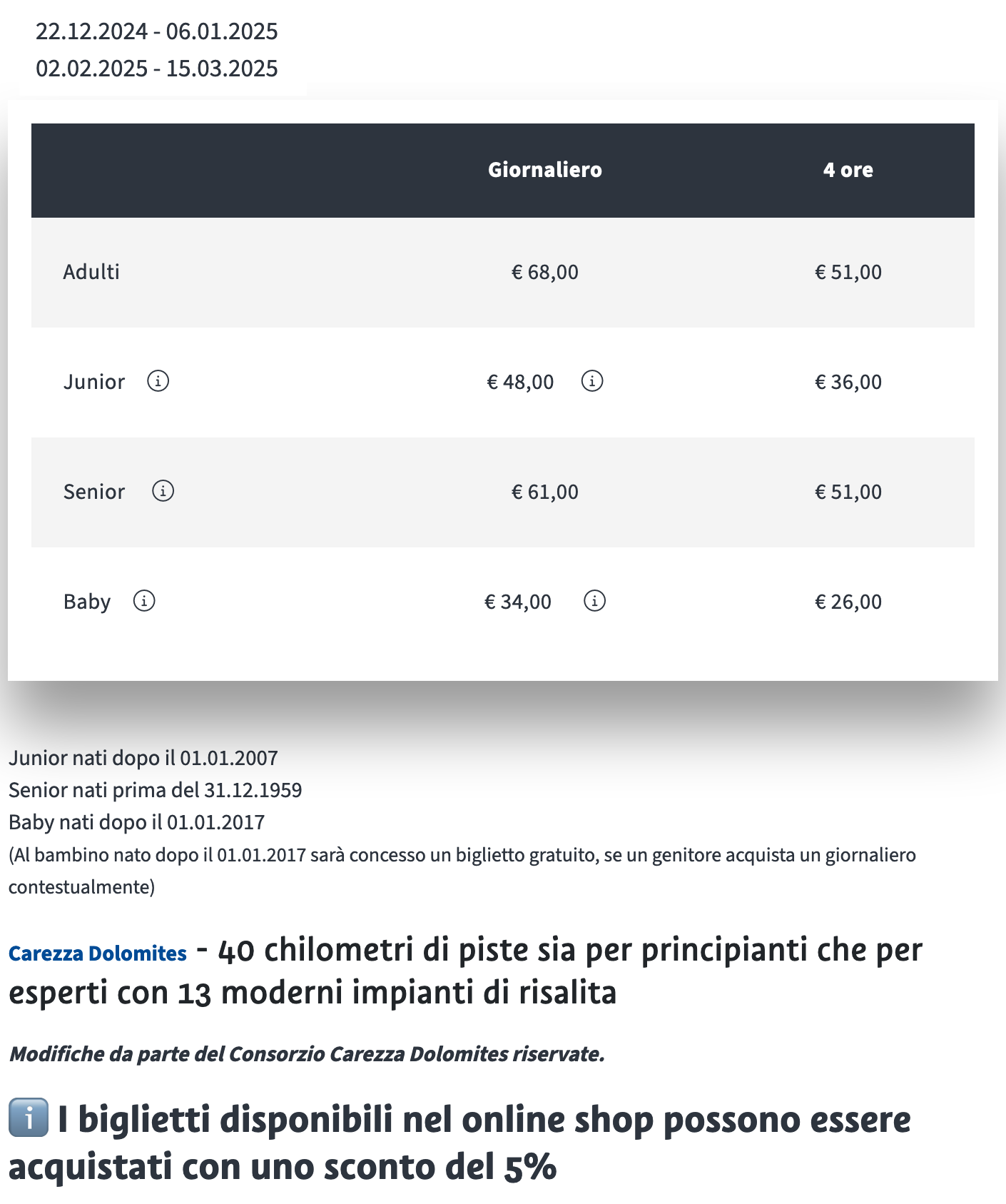Viewport: 1006px width, 1204px height.
Task: Click the Baby 4-hour price € 26,00
Action: [848, 602]
